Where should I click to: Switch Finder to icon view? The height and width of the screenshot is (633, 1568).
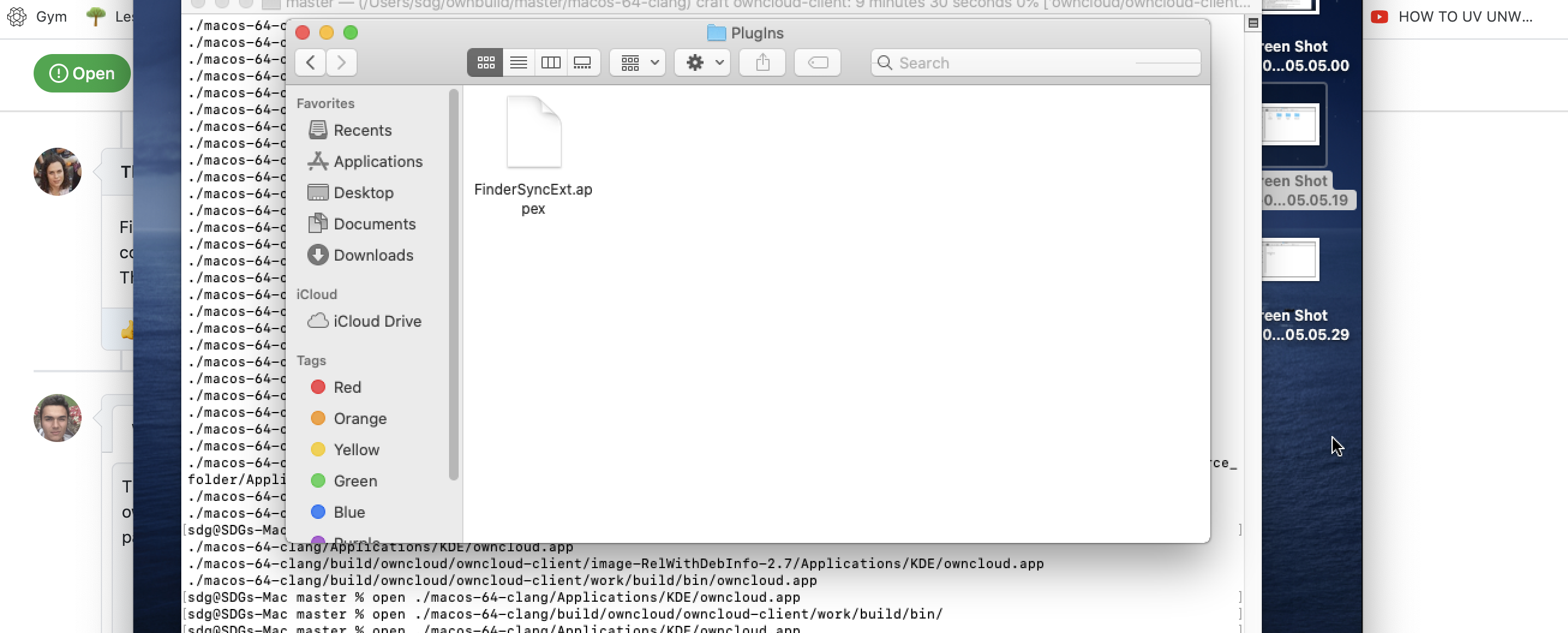[485, 62]
